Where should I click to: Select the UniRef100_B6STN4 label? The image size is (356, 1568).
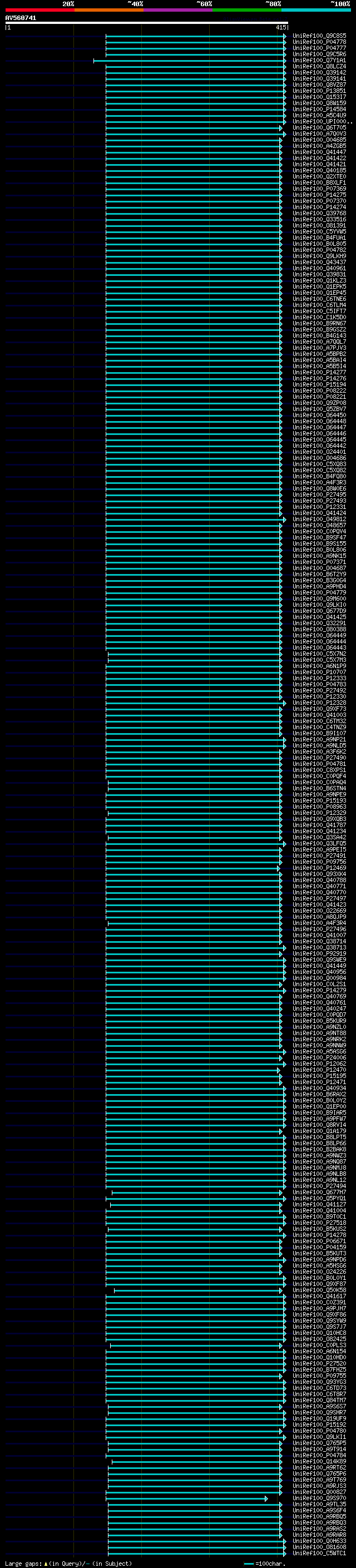(319, 788)
